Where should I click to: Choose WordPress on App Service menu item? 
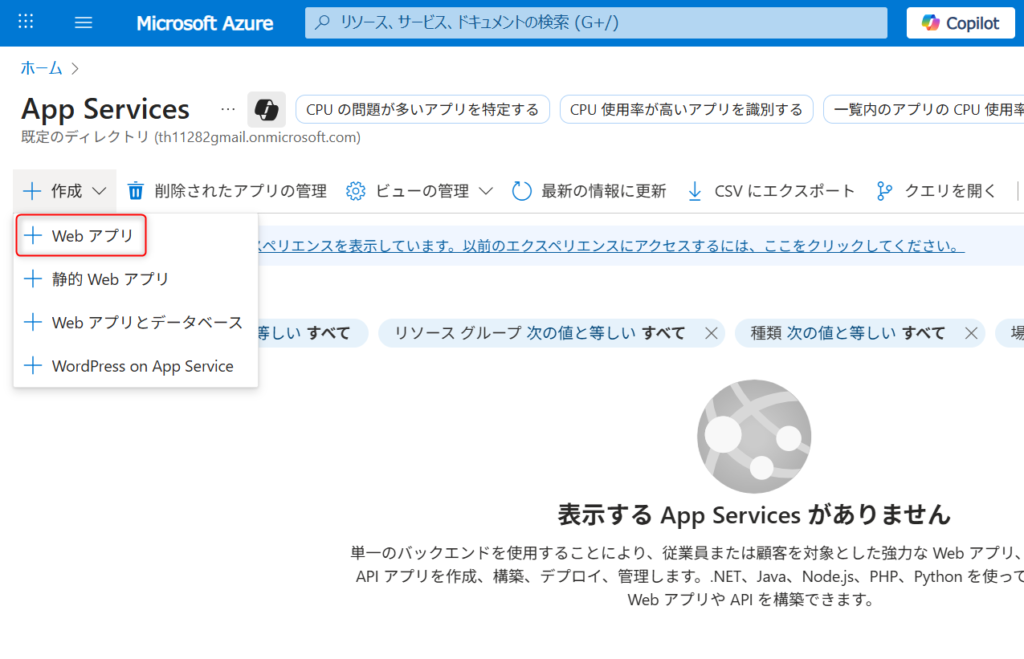[x=136, y=366]
